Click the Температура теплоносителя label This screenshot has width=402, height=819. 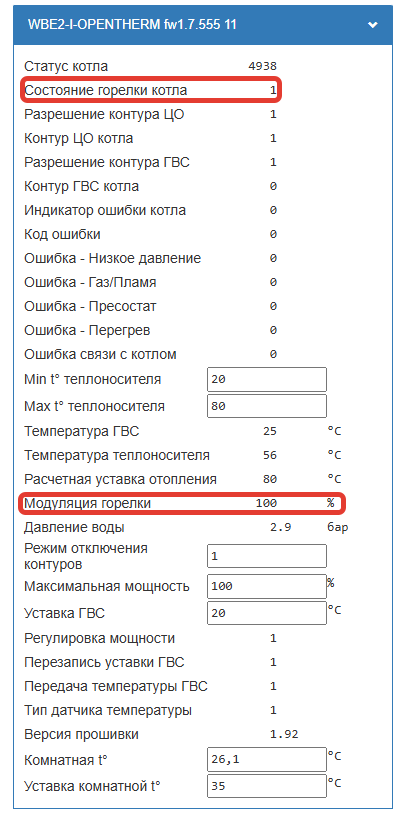[117, 455]
